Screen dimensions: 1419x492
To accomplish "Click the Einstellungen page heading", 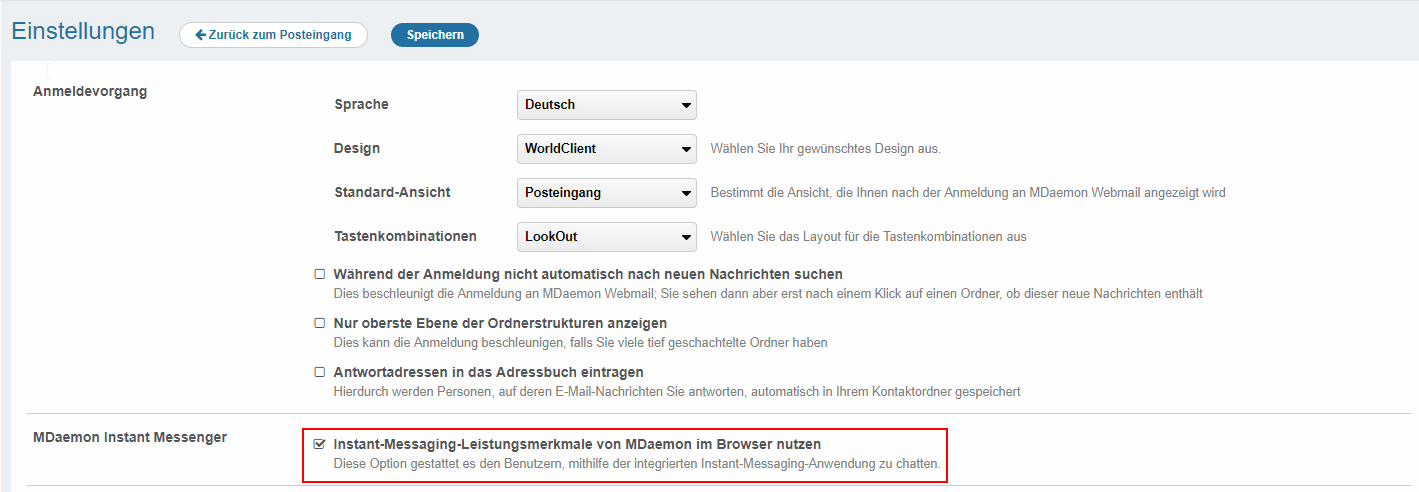I will click(83, 31).
